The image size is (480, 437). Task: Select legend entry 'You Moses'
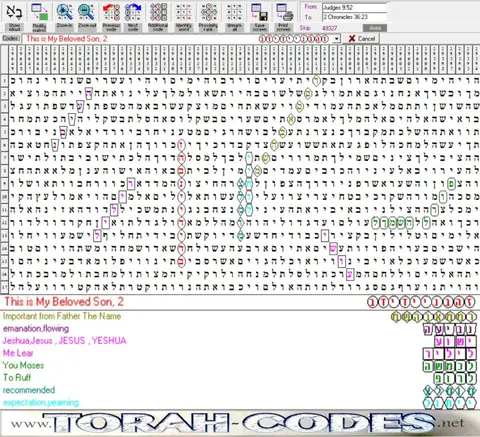point(23,365)
